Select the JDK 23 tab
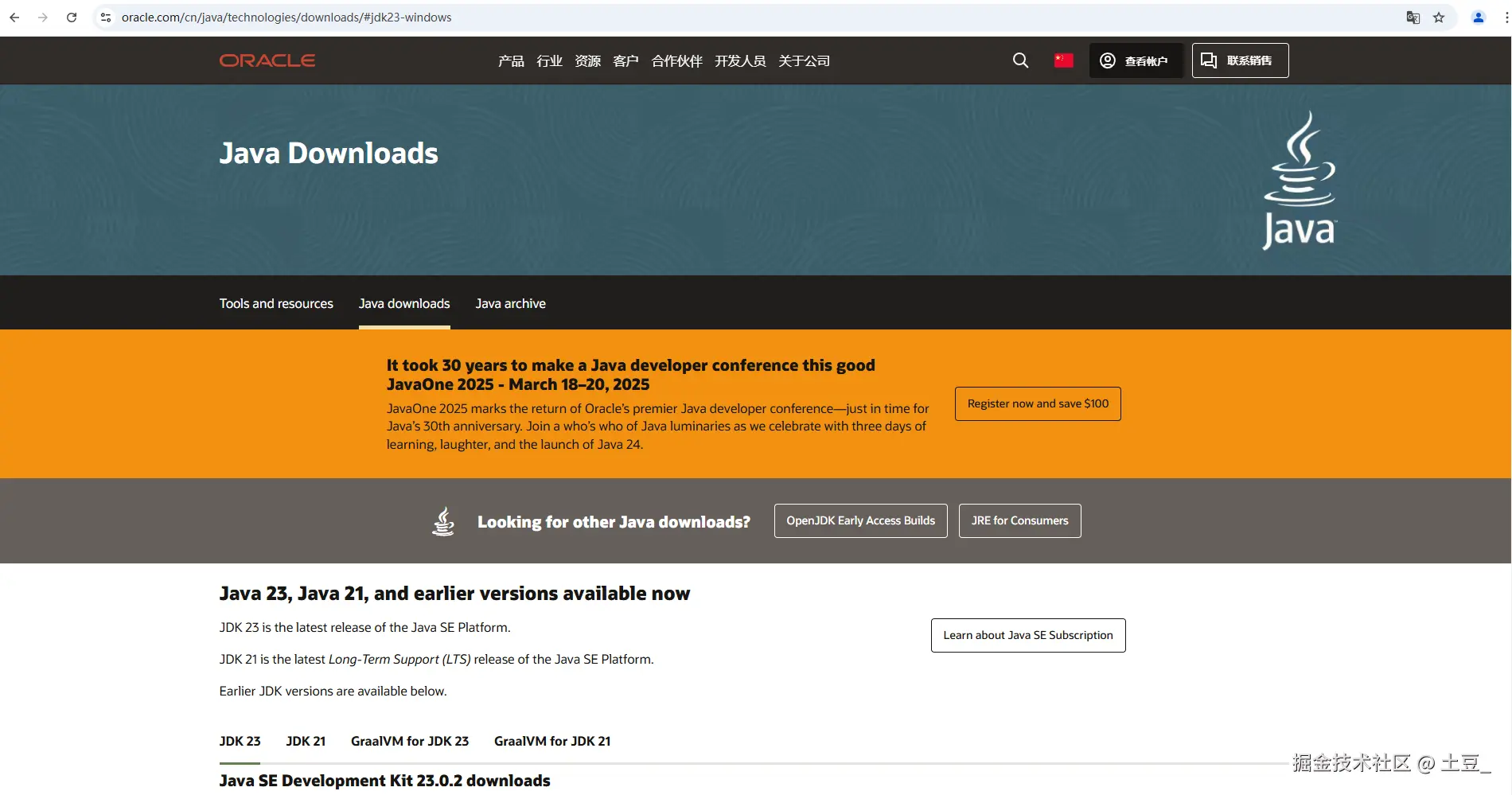Screen dimensions: 1512x795 pos(240,741)
